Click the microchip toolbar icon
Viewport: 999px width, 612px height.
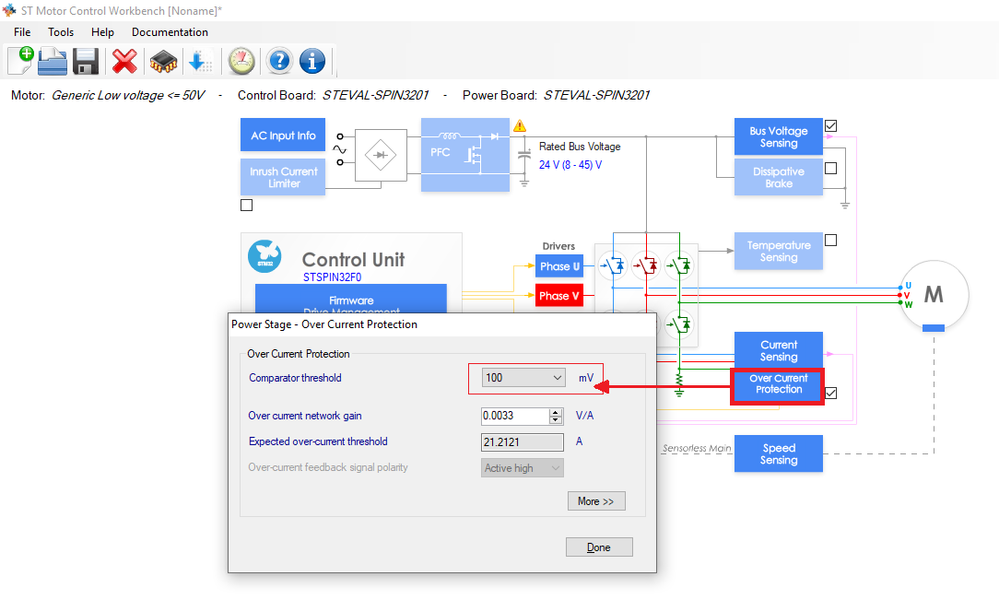tap(163, 62)
